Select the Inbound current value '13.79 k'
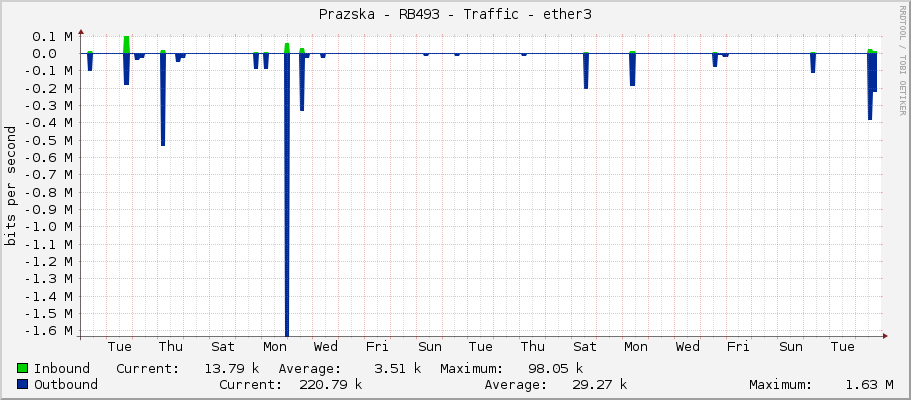This screenshot has width=911, height=400. [232, 368]
